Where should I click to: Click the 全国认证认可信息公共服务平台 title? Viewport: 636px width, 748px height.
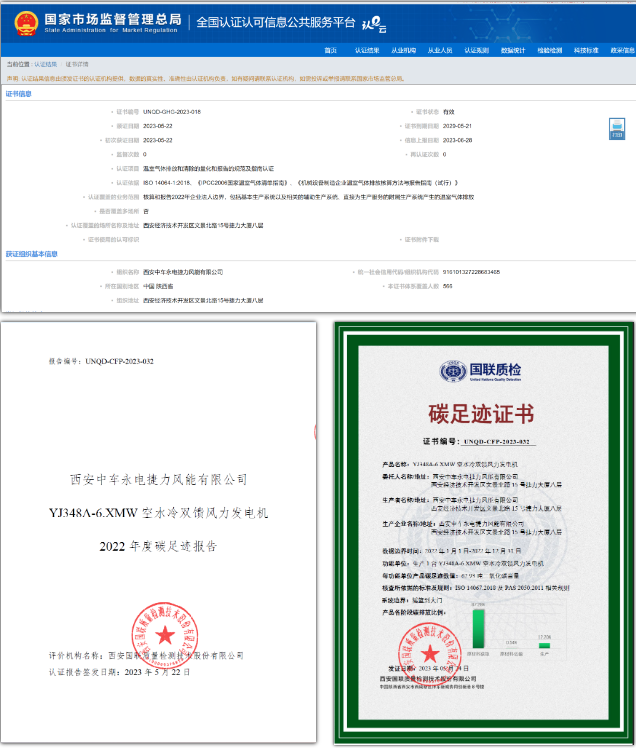click(x=276, y=22)
